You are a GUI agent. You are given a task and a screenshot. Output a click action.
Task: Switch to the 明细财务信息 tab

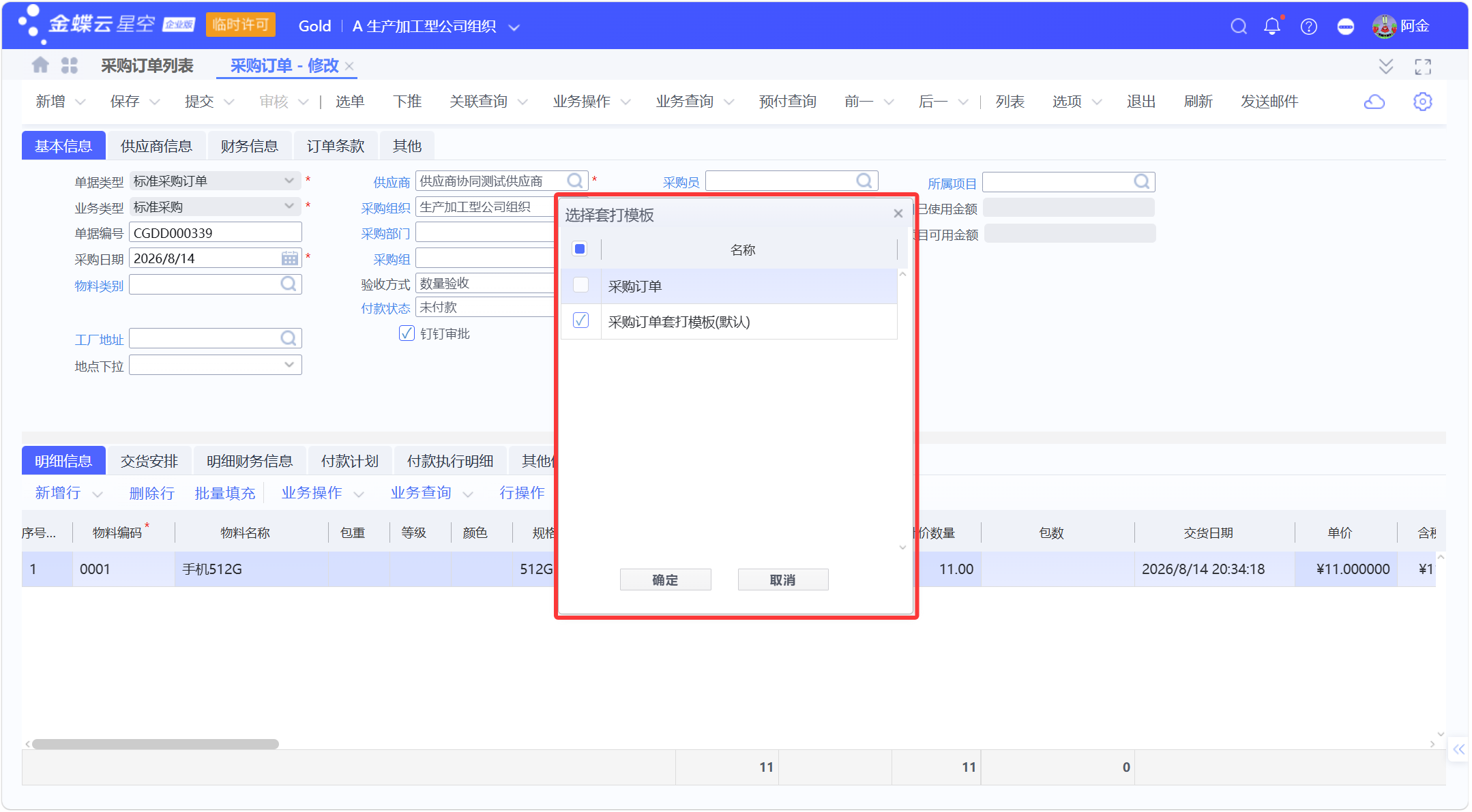(250, 461)
